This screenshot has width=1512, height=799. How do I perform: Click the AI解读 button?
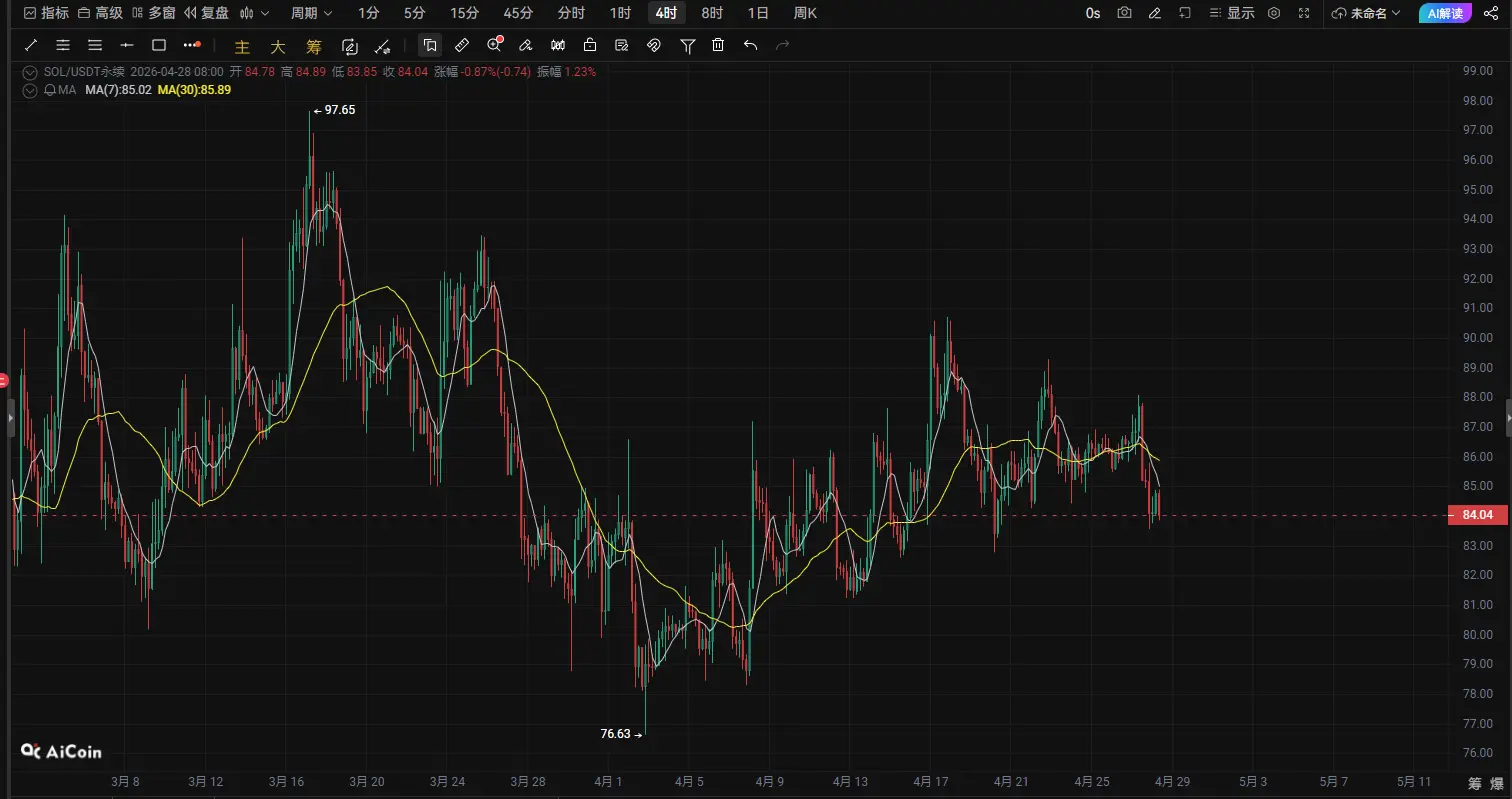click(x=1444, y=13)
